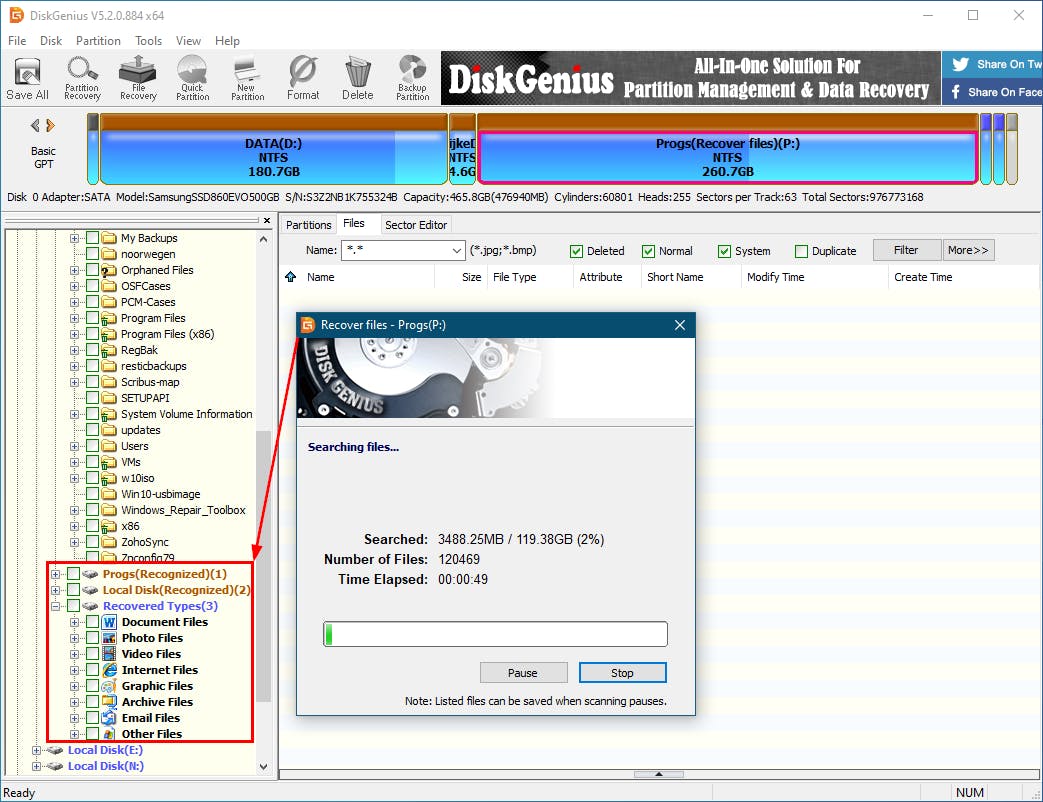Expand the Local Disk(Recognized)(2) node
Viewport: 1043px width, 802px height.
click(x=55, y=590)
